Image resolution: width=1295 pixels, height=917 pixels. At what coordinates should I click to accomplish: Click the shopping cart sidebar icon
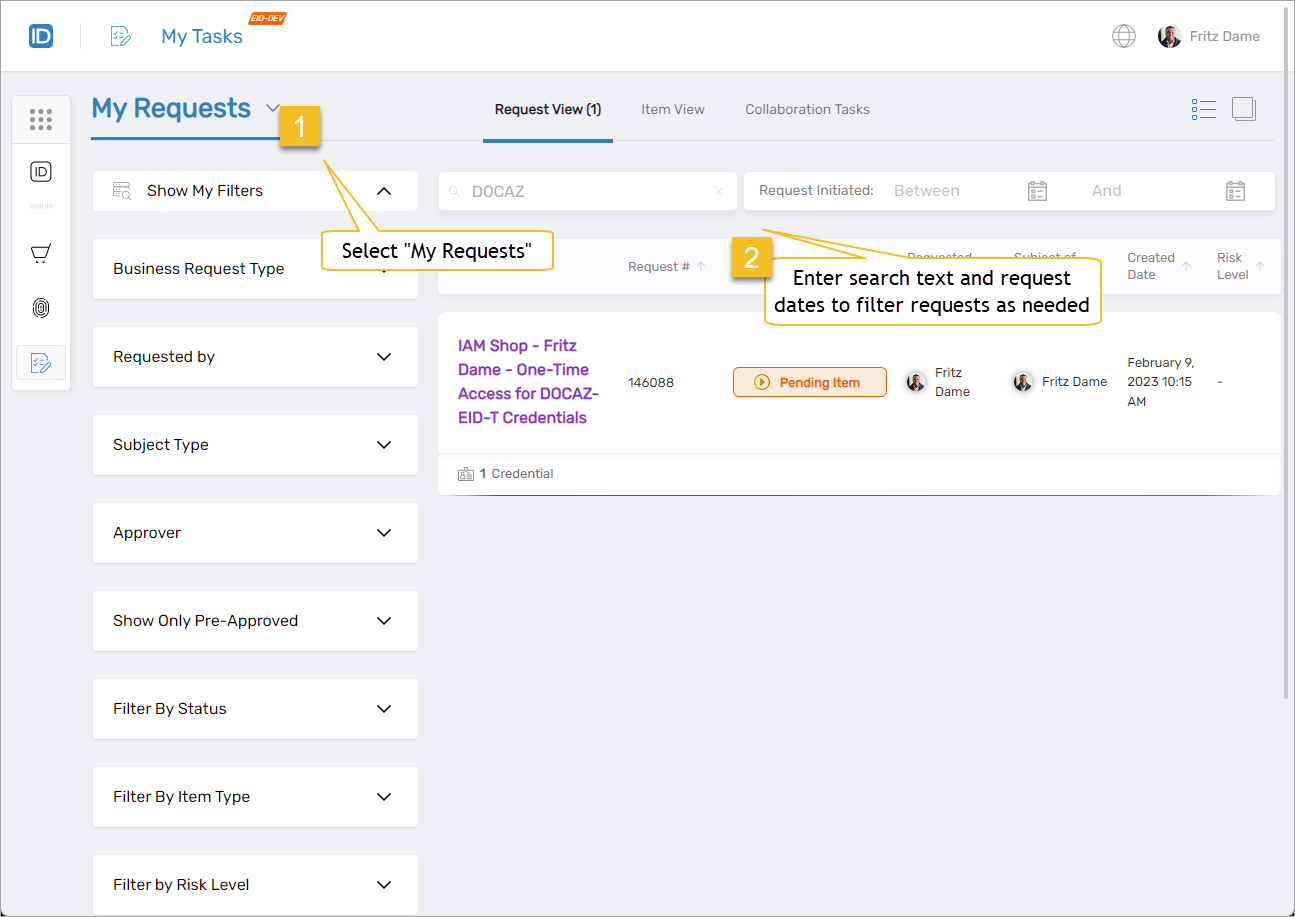[x=41, y=254]
